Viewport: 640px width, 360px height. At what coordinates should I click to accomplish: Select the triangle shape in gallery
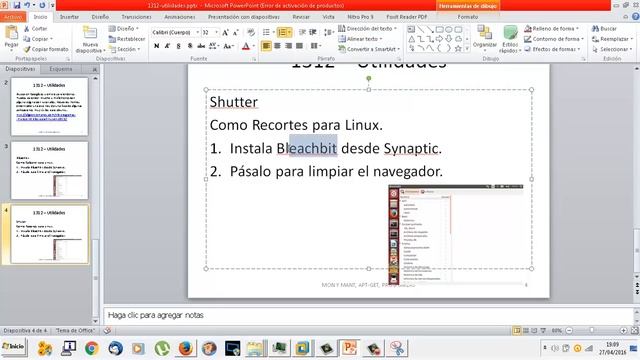point(411,39)
